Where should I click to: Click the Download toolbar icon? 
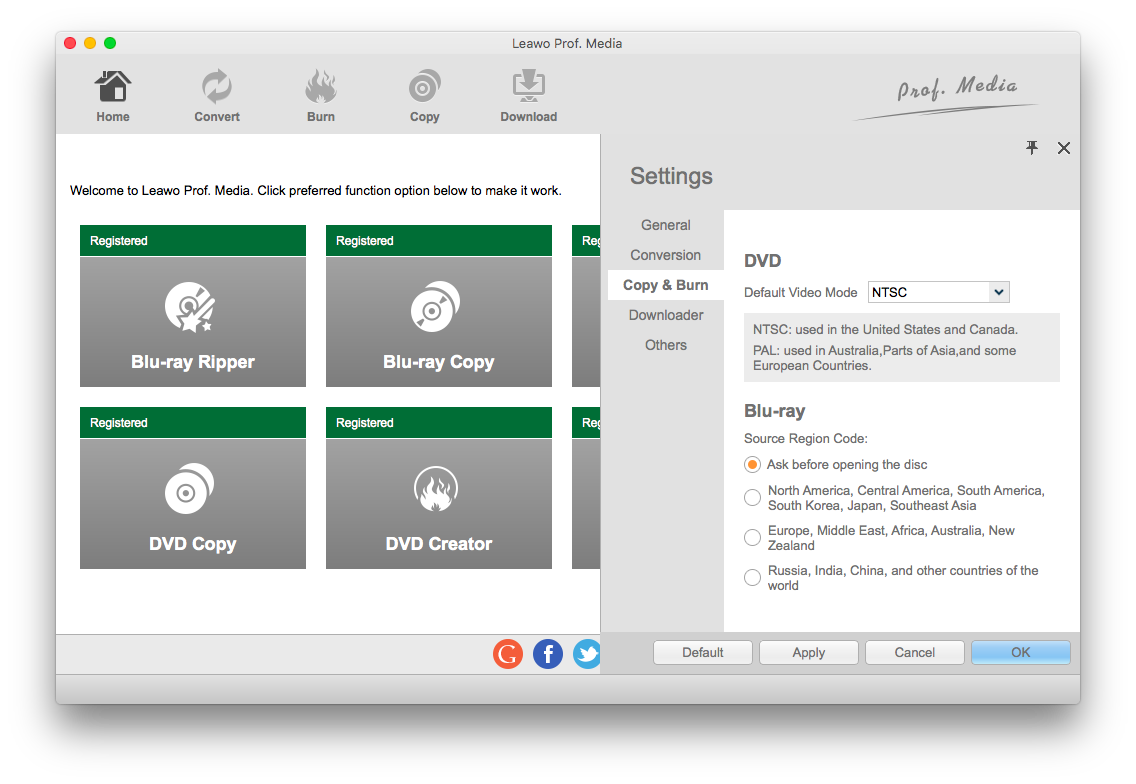pyautogui.click(x=528, y=88)
